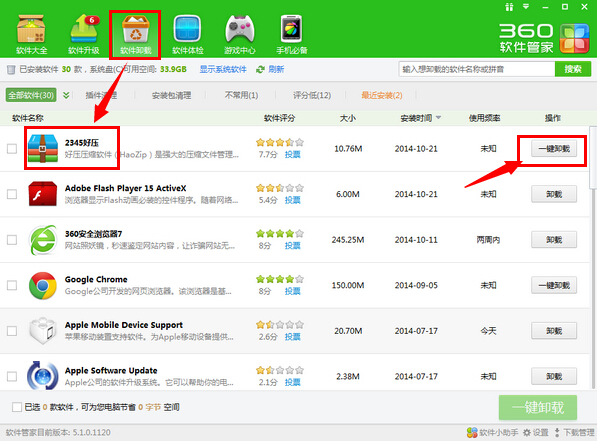Click the Apple Software Update icon
This screenshot has height=441, width=597.
[x=43, y=376]
